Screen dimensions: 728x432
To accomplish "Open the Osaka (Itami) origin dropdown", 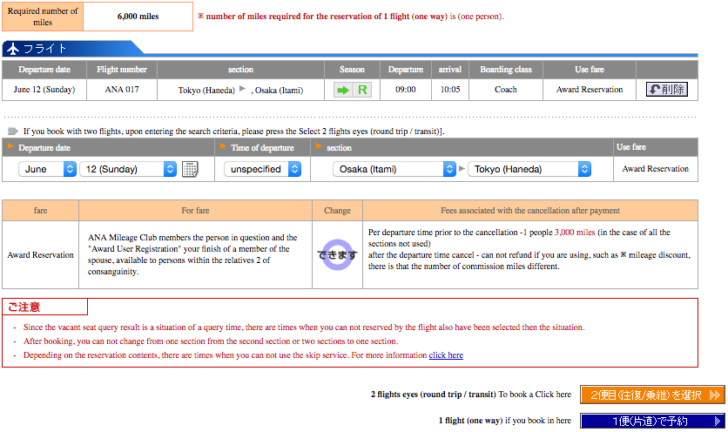I will click(x=394, y=169).
